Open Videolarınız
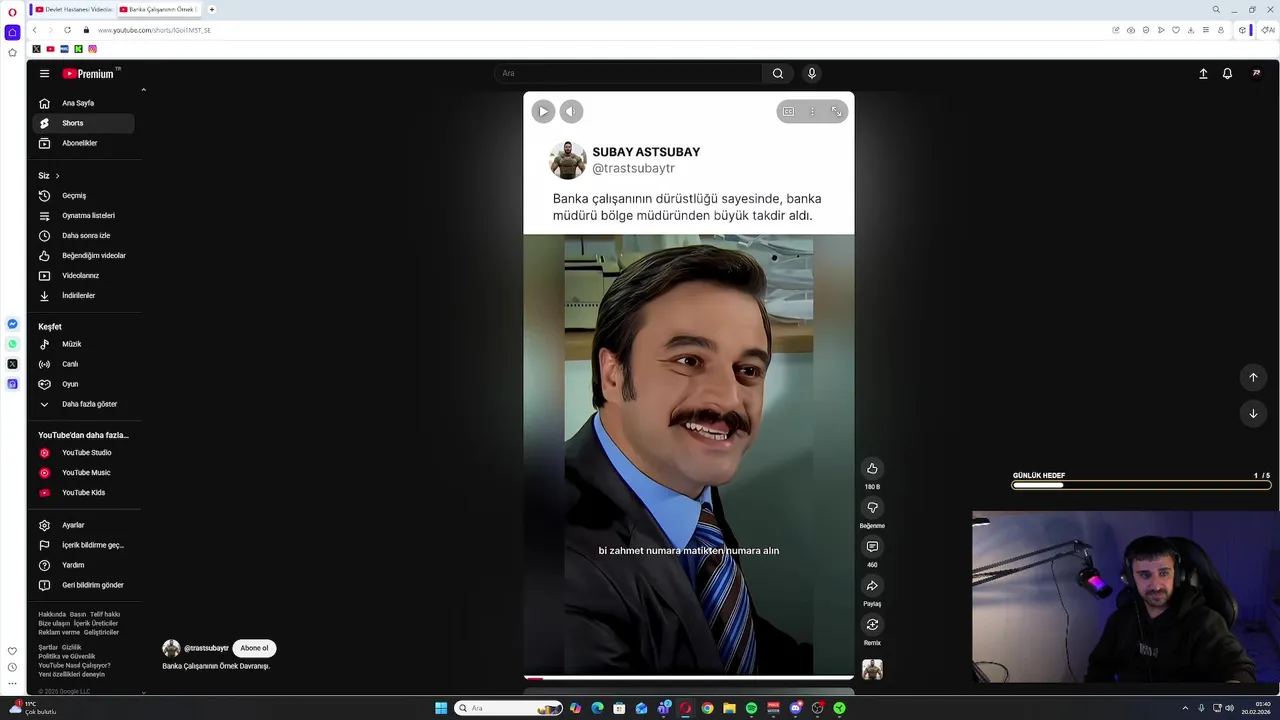The width and height of the screenshot is (1280, 720). click(x=83, y=276)
